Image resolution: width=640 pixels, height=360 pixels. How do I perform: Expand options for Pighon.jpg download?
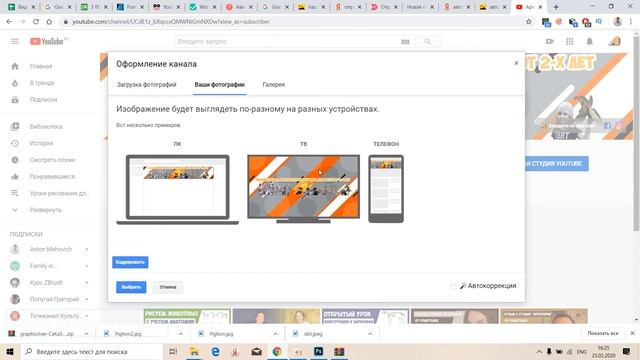(275, 333)
